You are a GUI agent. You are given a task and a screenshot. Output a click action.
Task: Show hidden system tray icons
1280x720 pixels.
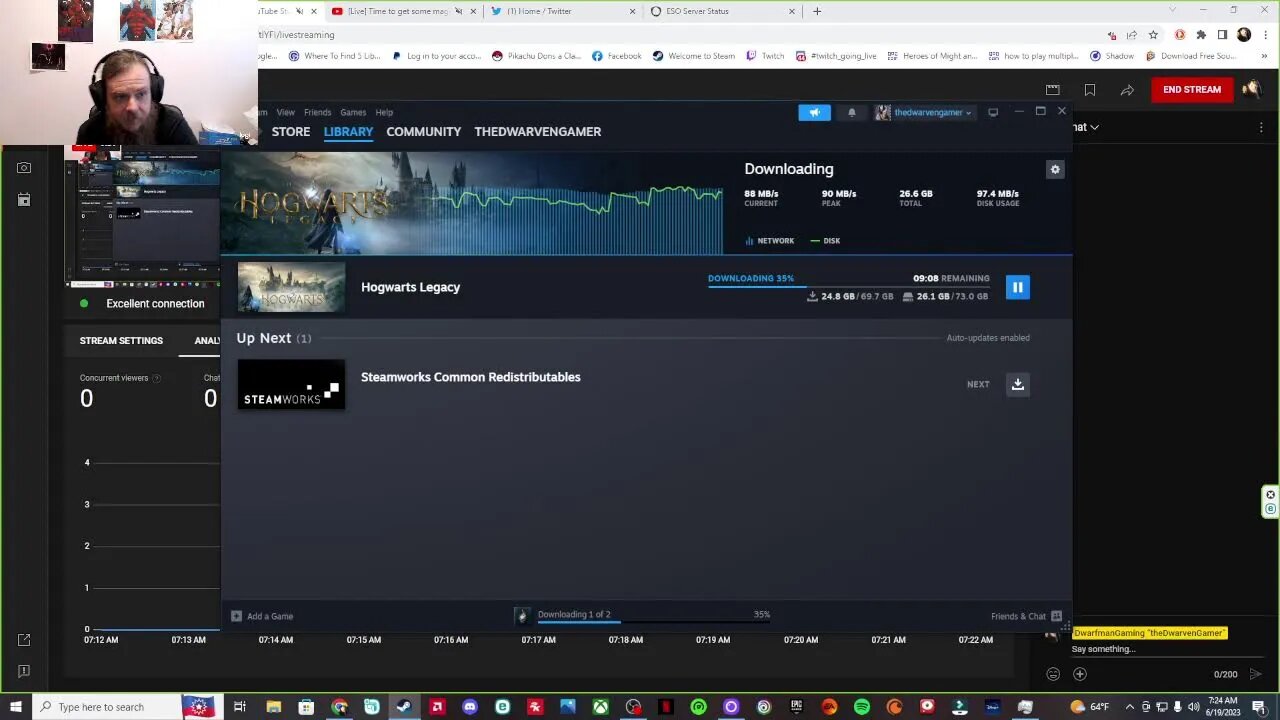[x=1129, y=707]
